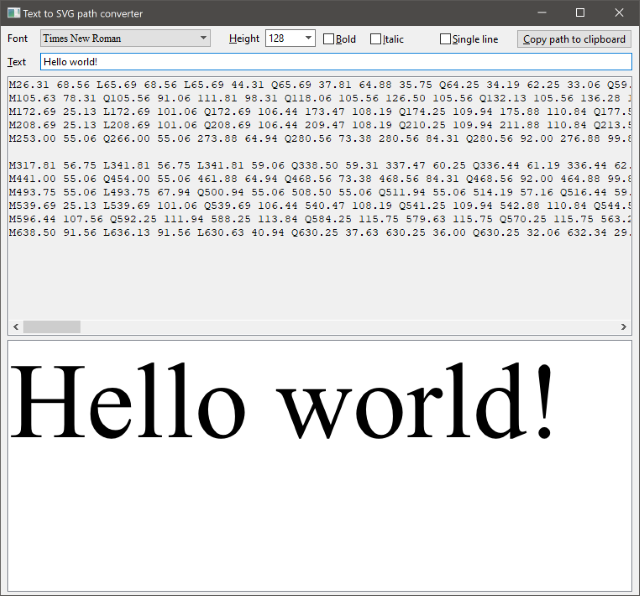This screenshot has width=640, height=596.
Task: Open the Font dropdown showing Times New Roman
Action: pyautogui.click(x=125, y=38)
